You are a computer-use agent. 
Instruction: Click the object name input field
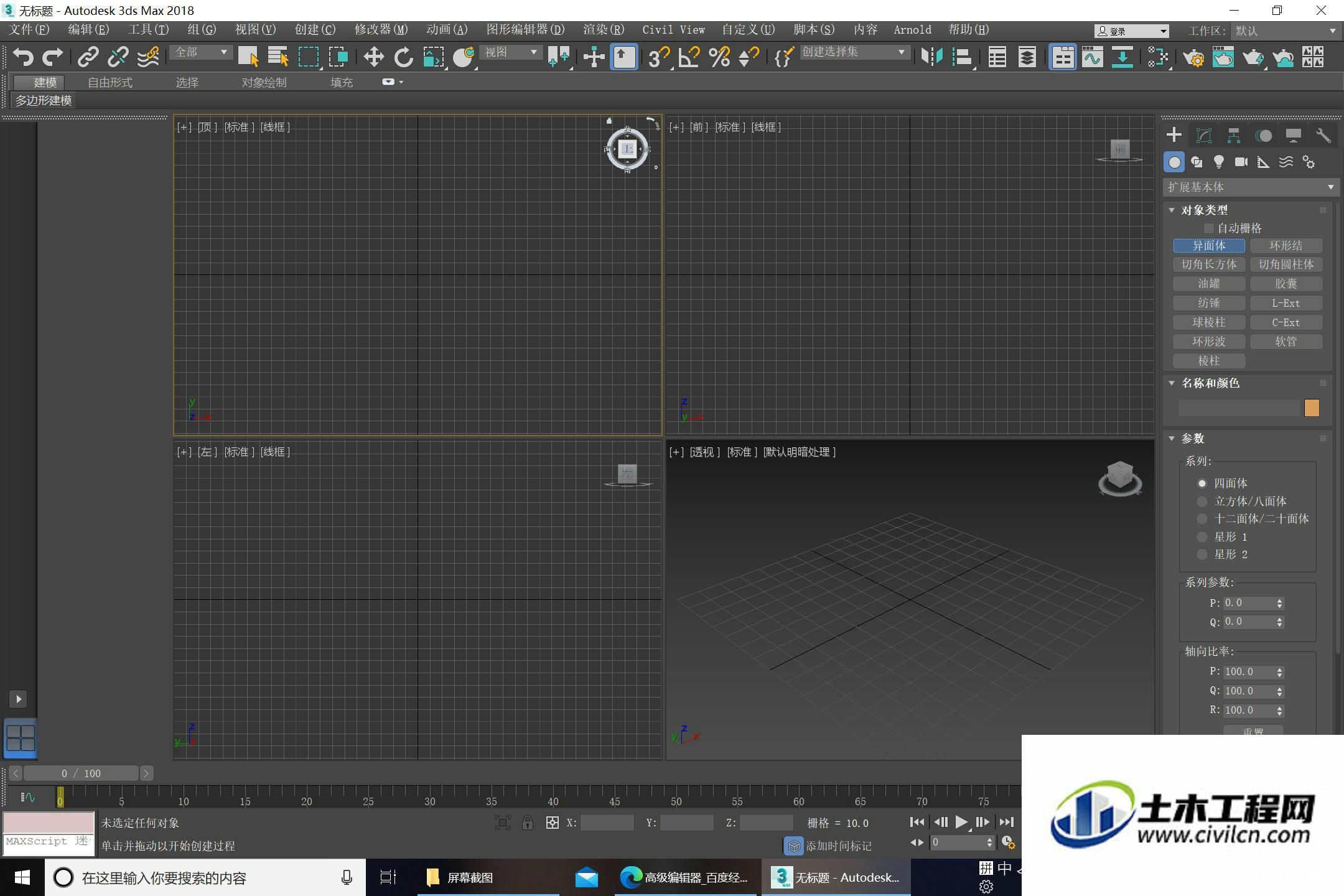1238,408
